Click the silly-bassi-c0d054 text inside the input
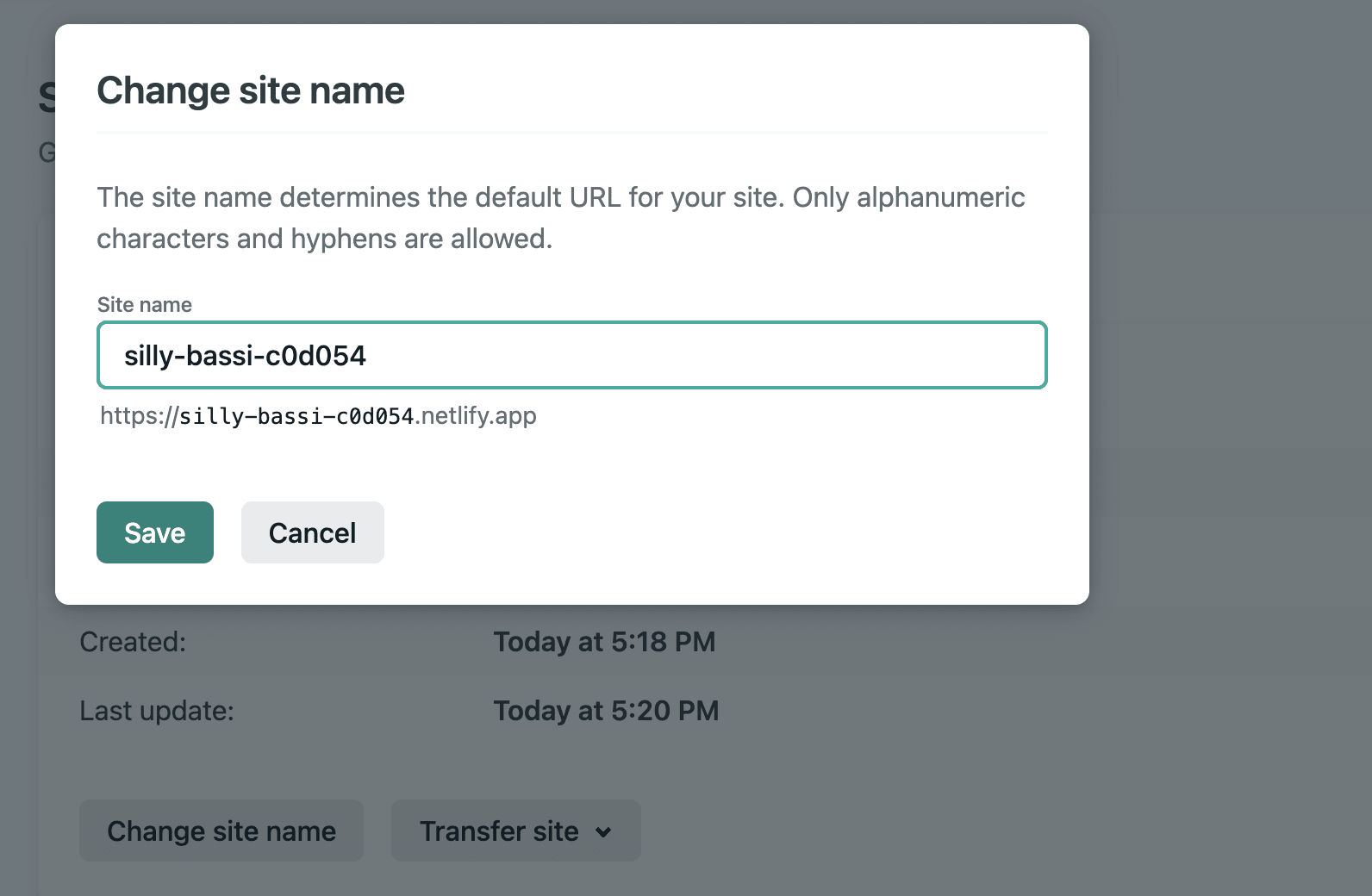This screenshot has width=1372, height=896. pos(246,356)
